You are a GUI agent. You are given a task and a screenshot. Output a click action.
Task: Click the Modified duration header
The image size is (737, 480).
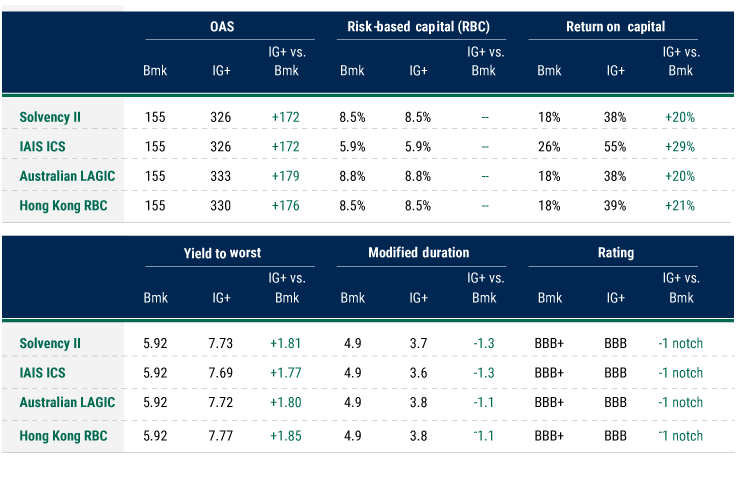pos(418,253)
